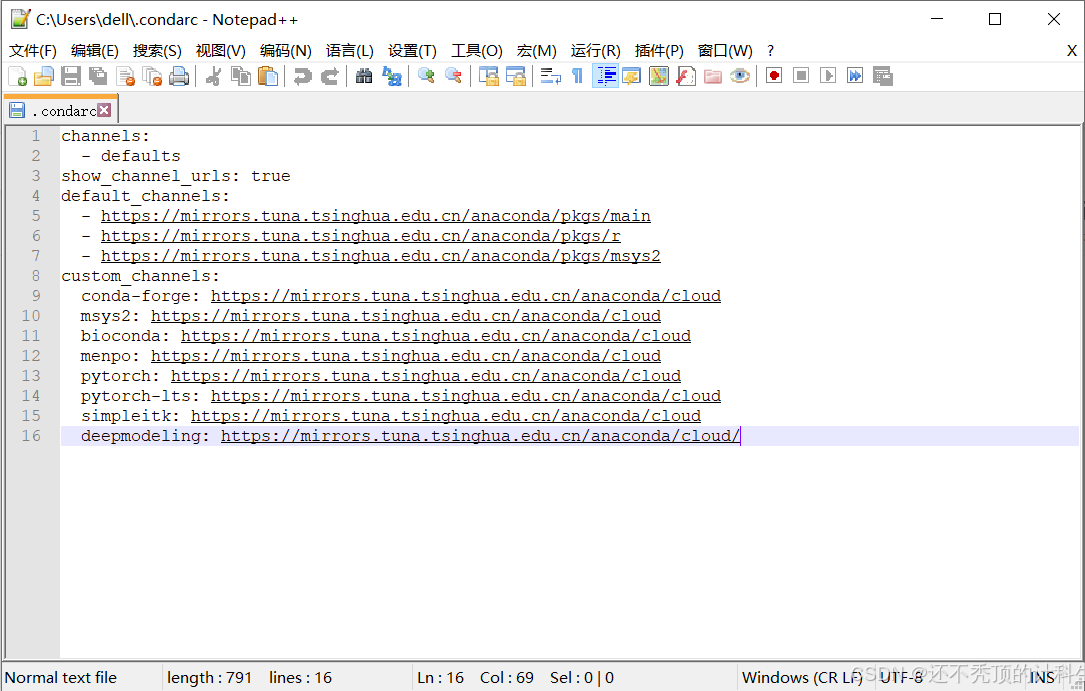Screen dimensions: 1085x691
Task: Click the Windows (CR LF) status bar field
Action: click(x=802, y=678)
